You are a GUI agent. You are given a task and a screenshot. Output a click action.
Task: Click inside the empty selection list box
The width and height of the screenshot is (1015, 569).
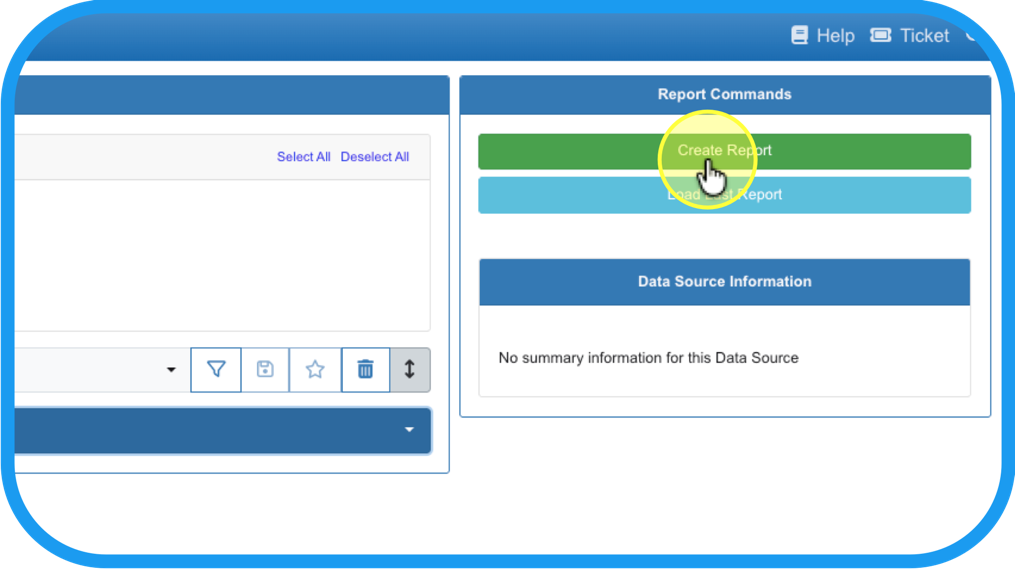(220, 255)
